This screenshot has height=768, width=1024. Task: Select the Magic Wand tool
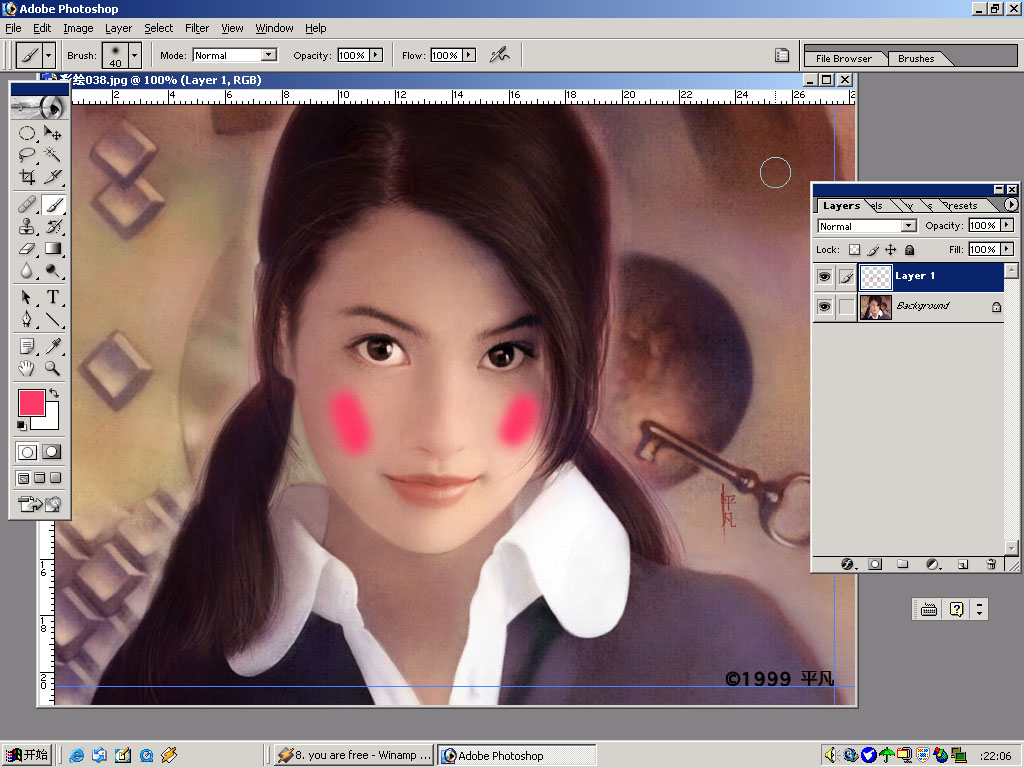click(53, 154)
